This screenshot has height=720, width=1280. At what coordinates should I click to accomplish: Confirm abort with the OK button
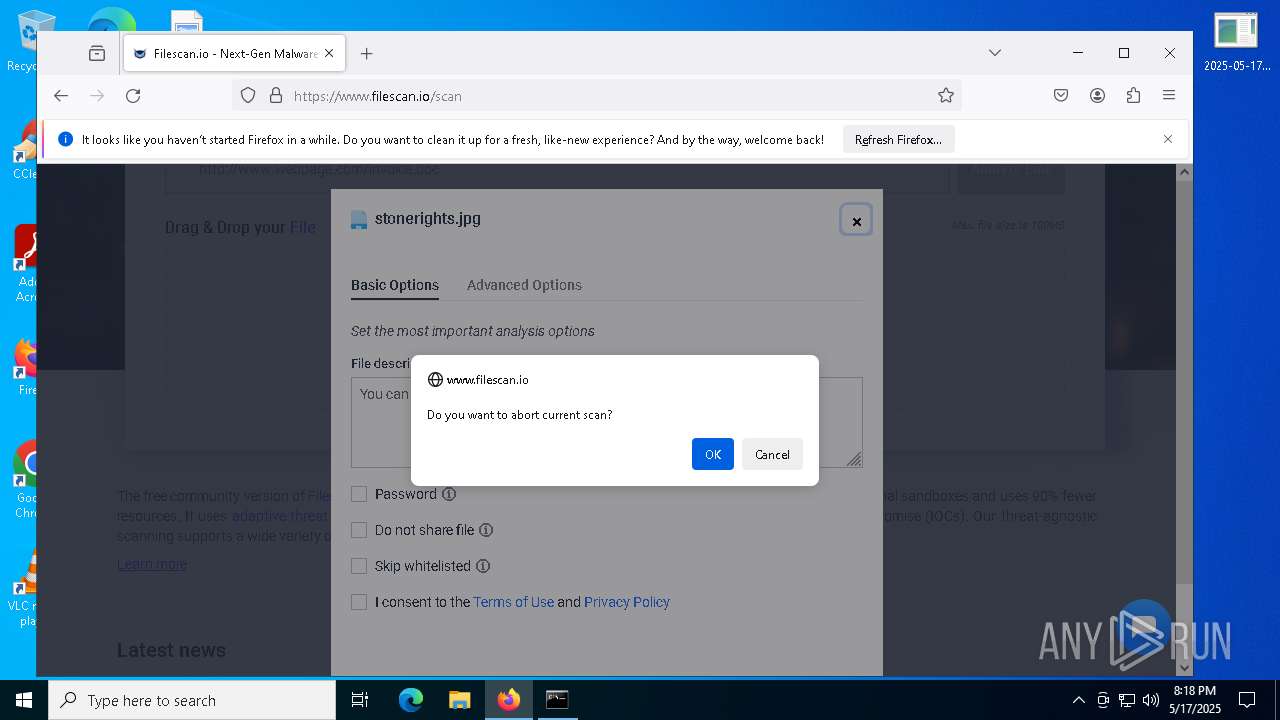(x=712, y=454)
